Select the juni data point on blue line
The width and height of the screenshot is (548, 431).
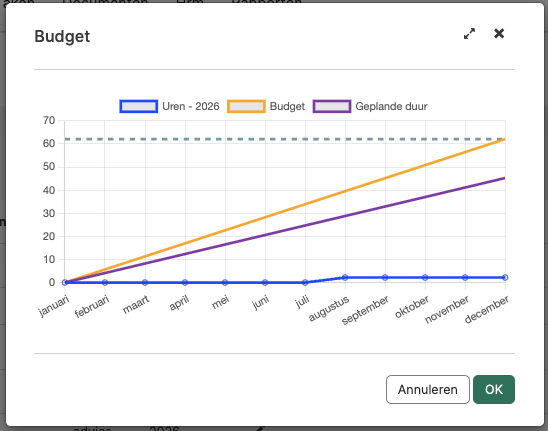pyautogui.click(x=265, y=282)
